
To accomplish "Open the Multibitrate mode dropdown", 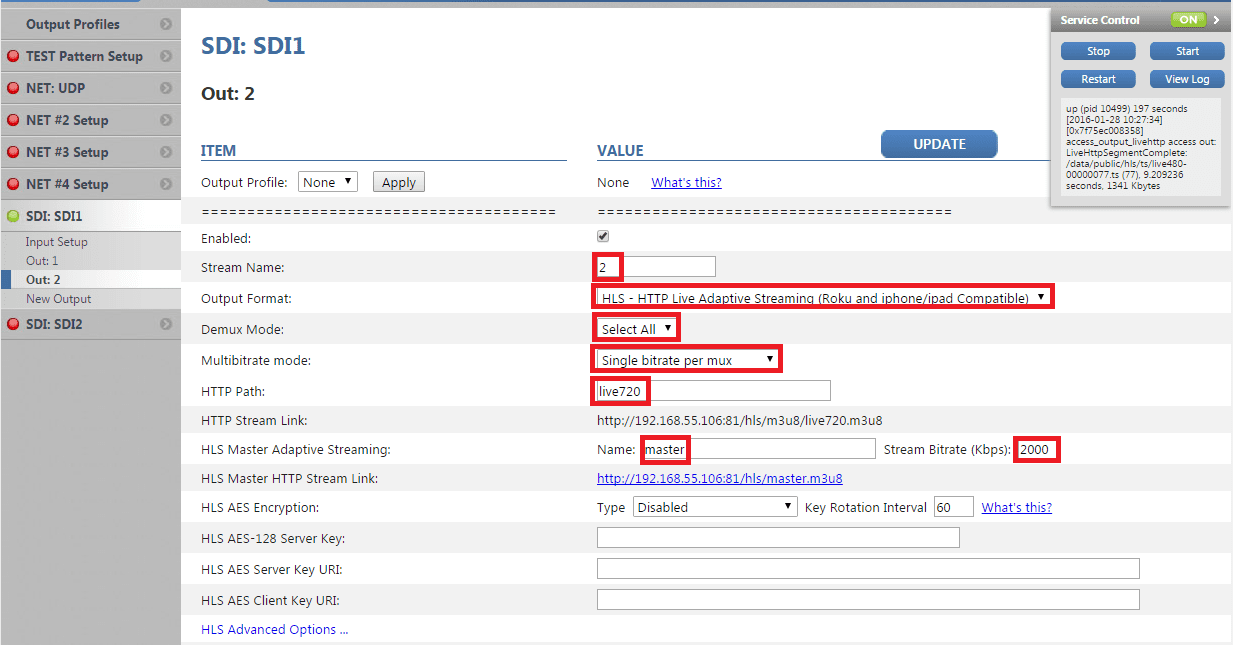I will pos(687,360).
